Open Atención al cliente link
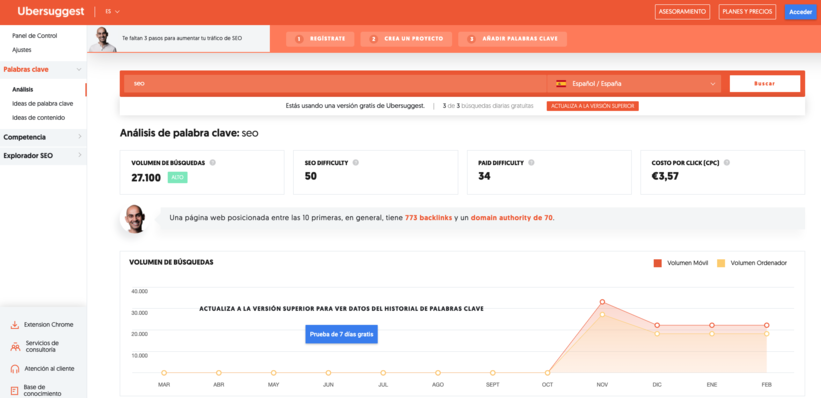 [x=49, y=369]
